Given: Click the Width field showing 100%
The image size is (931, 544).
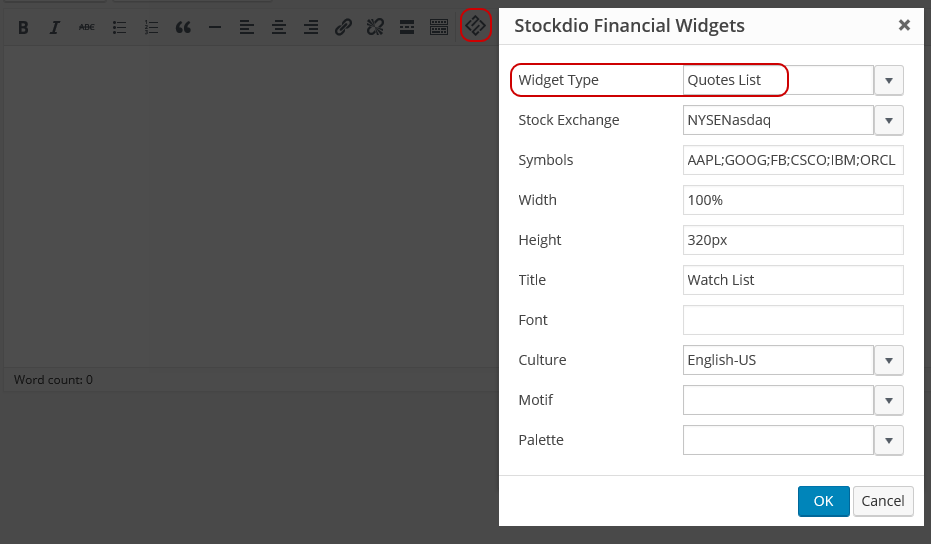Looking at the screenshot, I should (x=793, y=200).
